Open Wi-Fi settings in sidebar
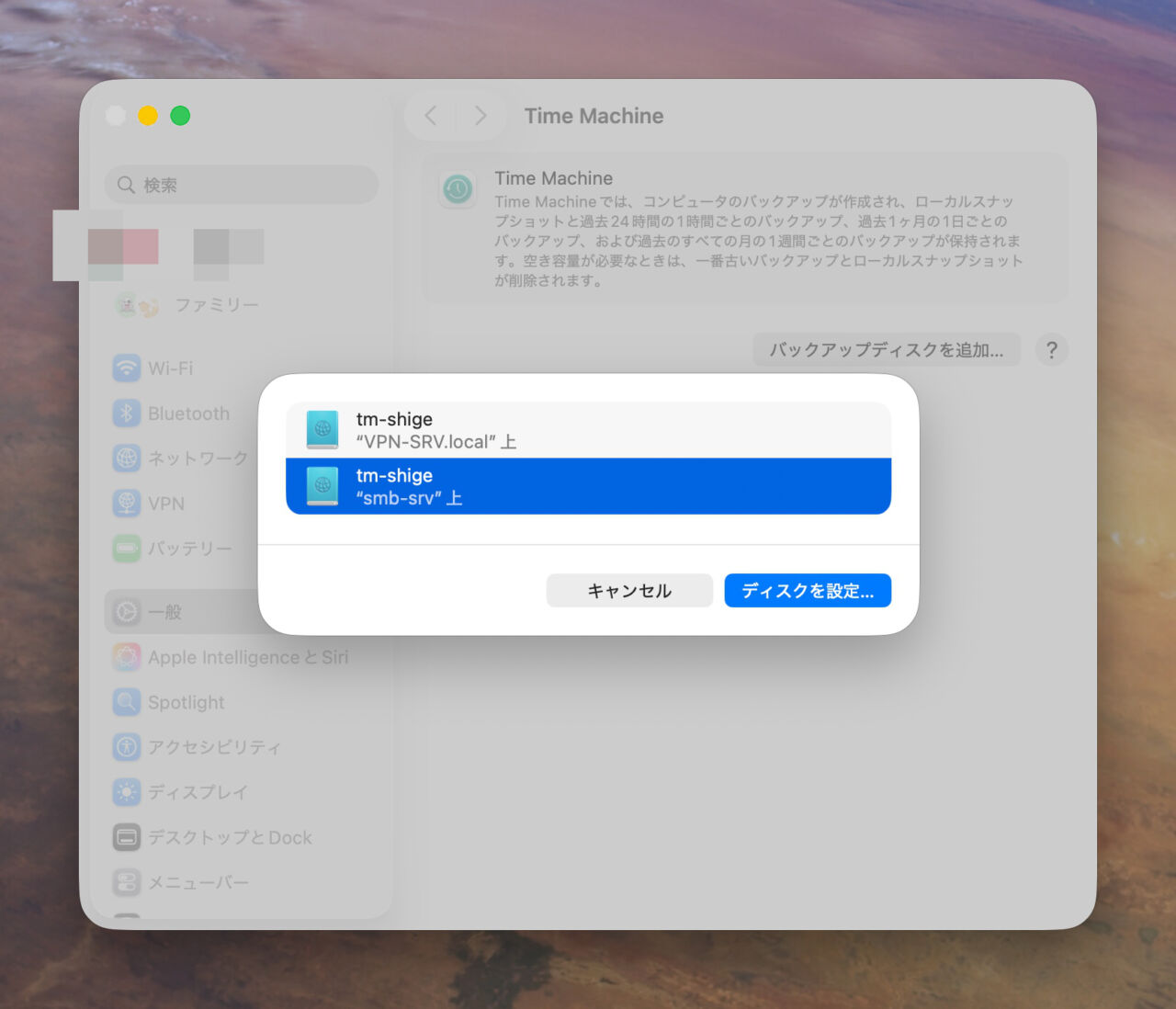The image size is (1176, 1009). [242, 368]
